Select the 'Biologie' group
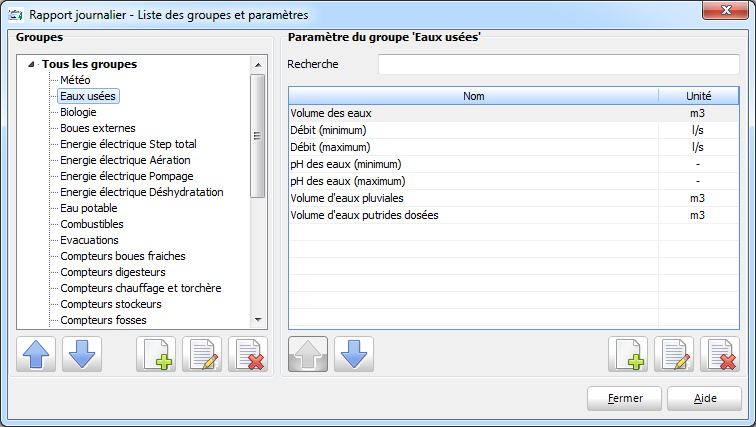This screenshot has height=427, width=756. [x=78, y=112]
